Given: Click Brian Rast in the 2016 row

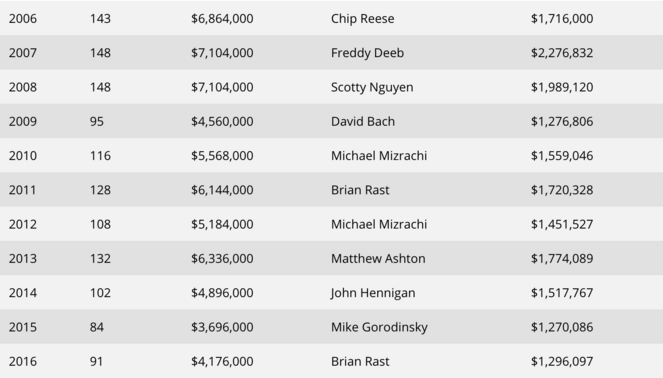Looking at the screenshot, I should pyautogui.click(x=360, y=361).
